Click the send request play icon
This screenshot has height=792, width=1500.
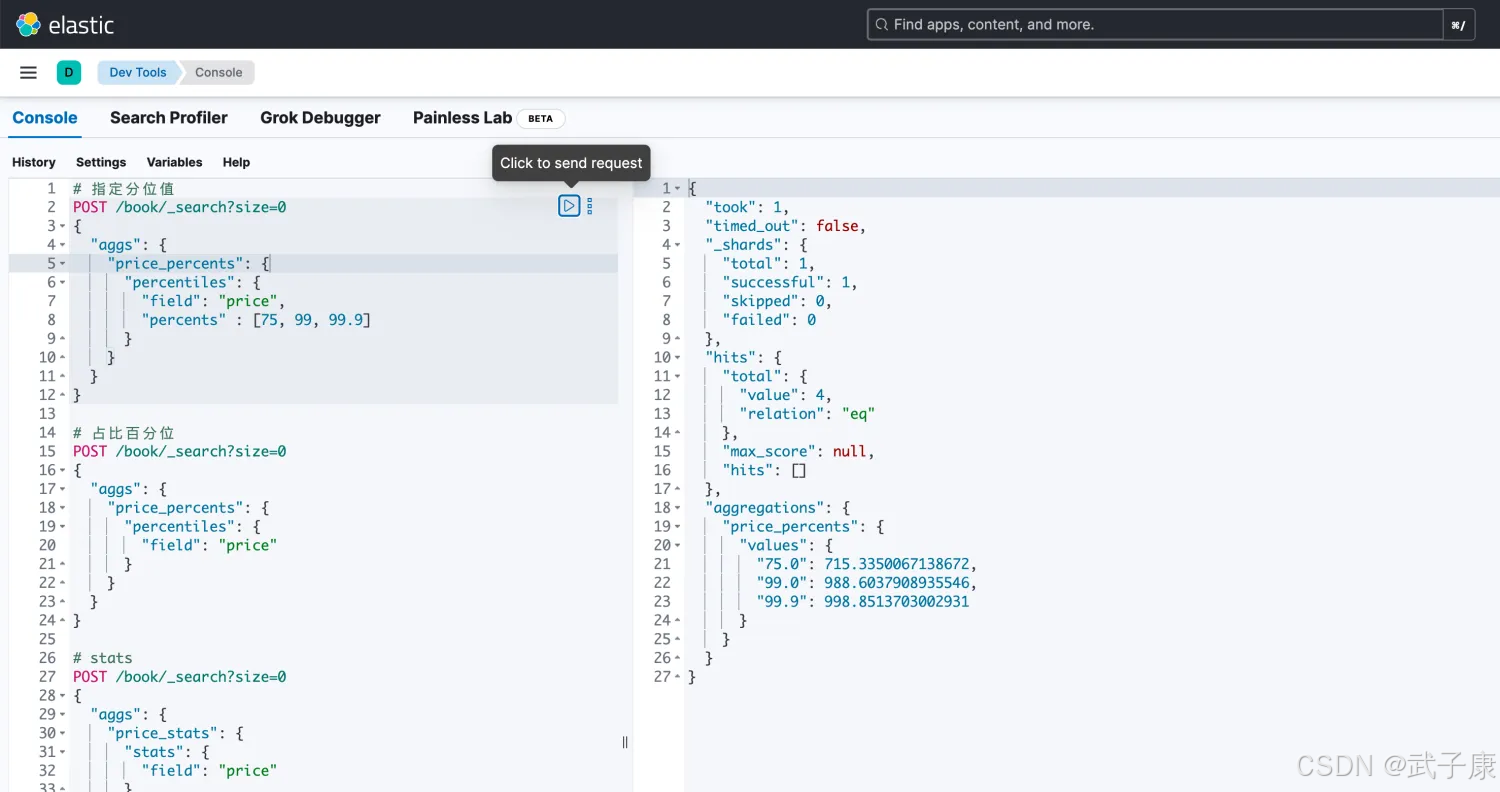click(x=569, y=206)
